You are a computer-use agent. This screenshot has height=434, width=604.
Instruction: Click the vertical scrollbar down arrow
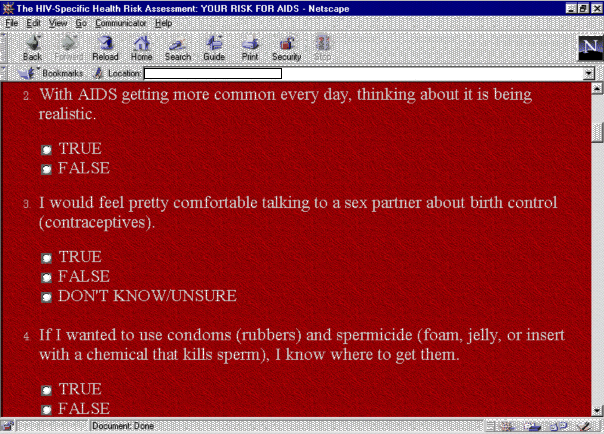point(597,411)
